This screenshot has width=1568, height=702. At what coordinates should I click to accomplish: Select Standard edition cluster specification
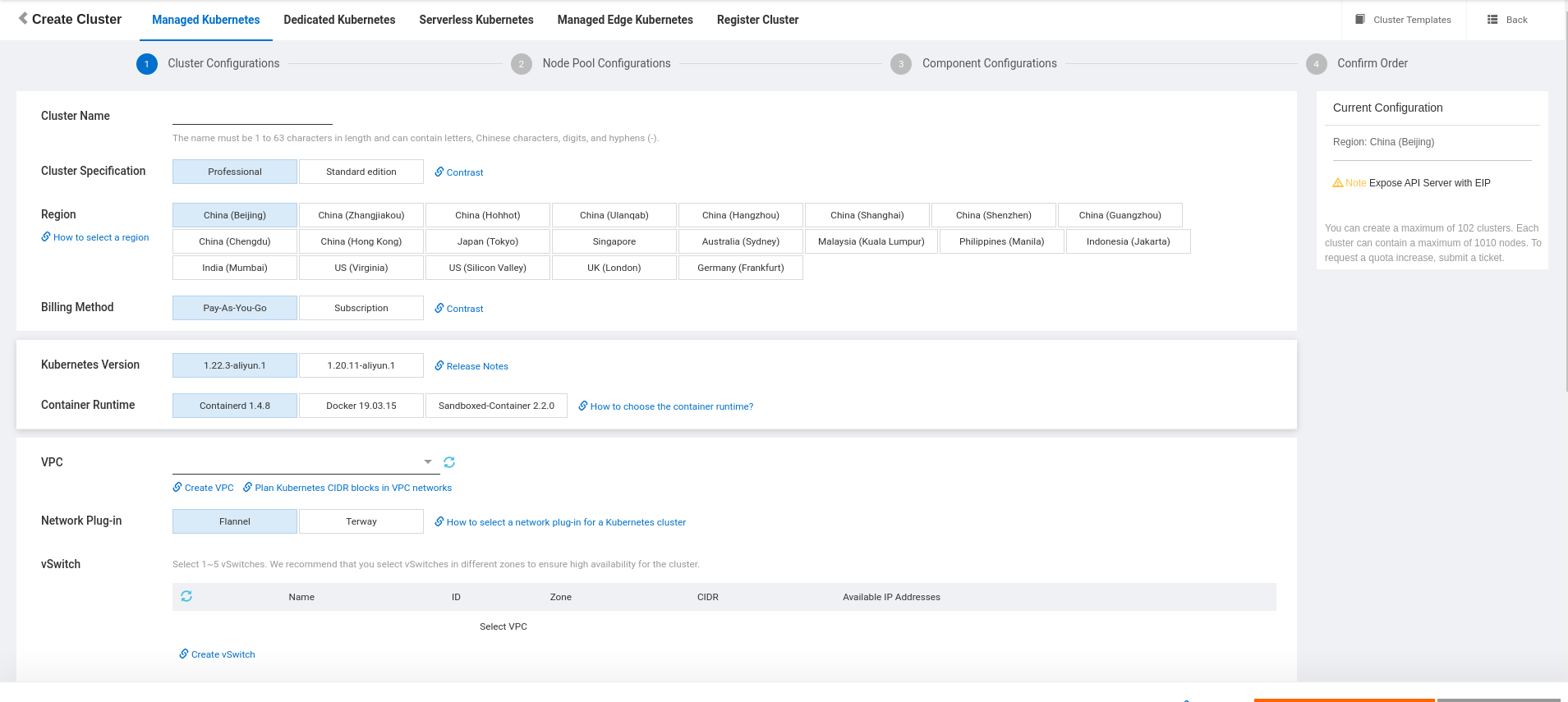(x=361, y=172)
